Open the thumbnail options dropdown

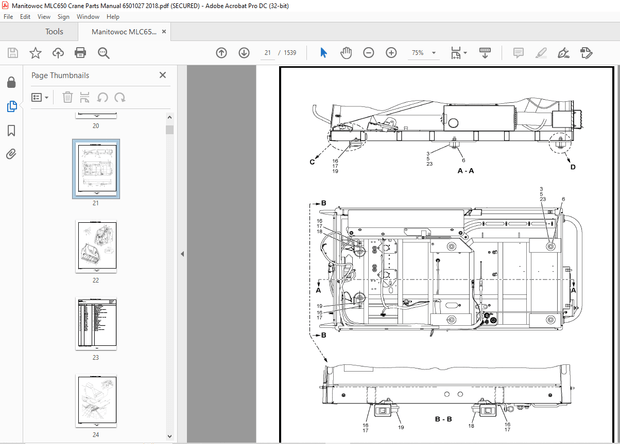click(40, 97)
